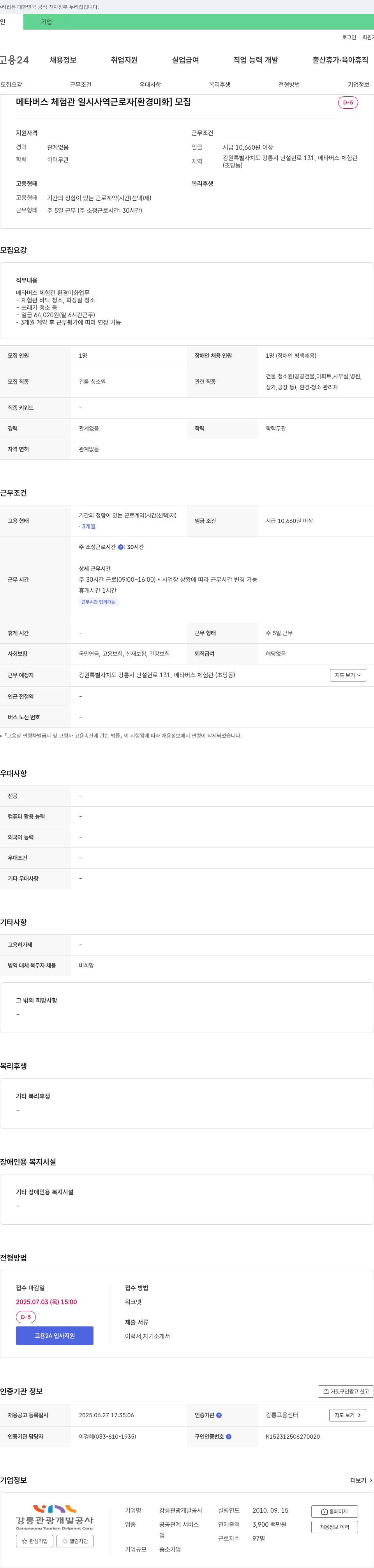The image size is (374, 1568).
Task: Expand 지도 보기 for 근무 예정지
Action: [x=348, y=675]
